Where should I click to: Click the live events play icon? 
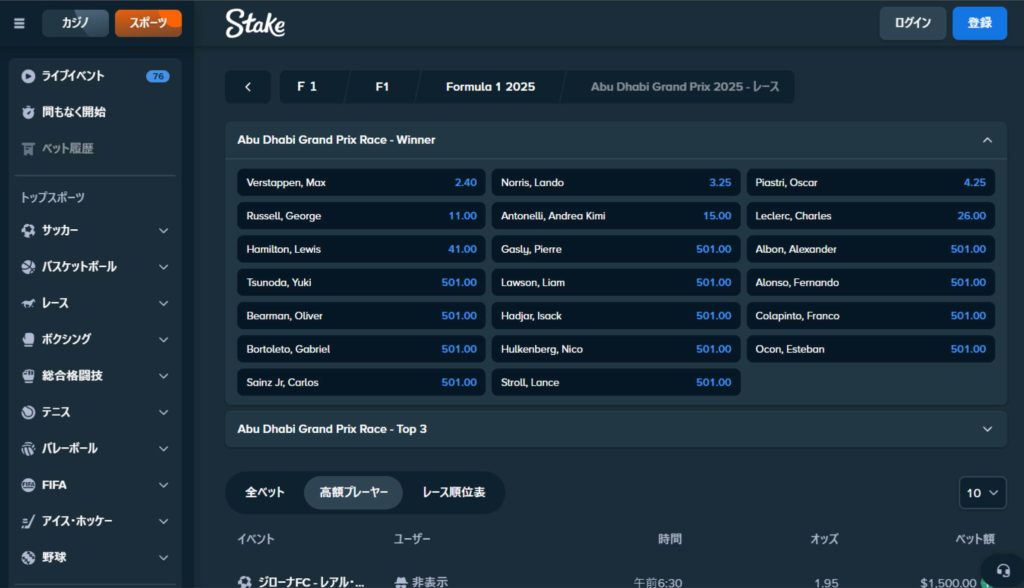pyautogui.click(x=28, y=76)
